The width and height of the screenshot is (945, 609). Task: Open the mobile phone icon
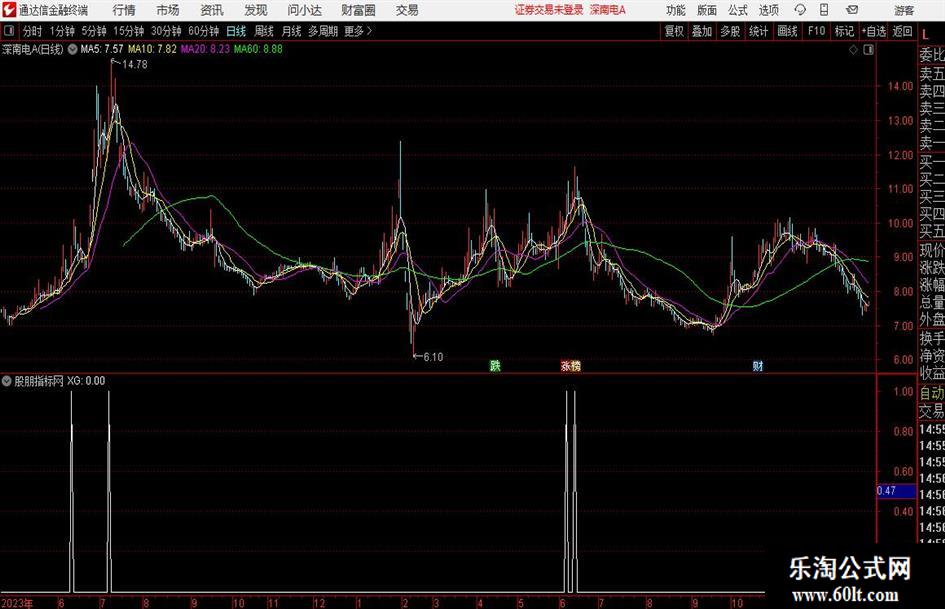coord(824,10)
